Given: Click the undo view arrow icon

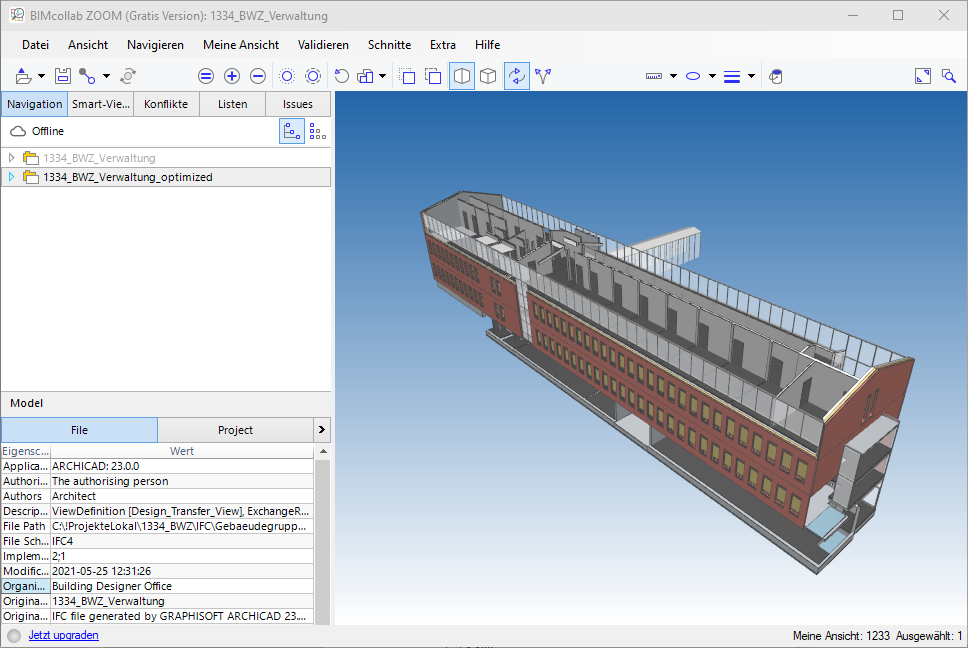Looking at the screenshot, I should point(341,77).
